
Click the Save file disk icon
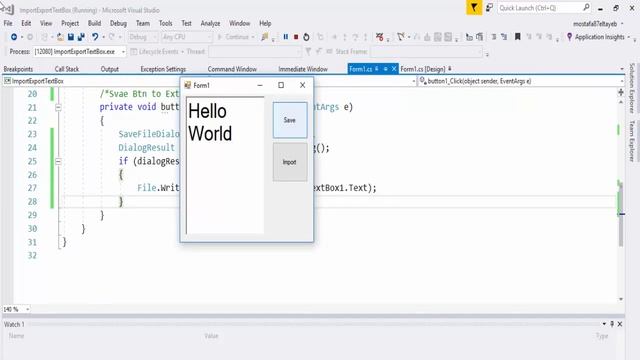tap(71, 37)
